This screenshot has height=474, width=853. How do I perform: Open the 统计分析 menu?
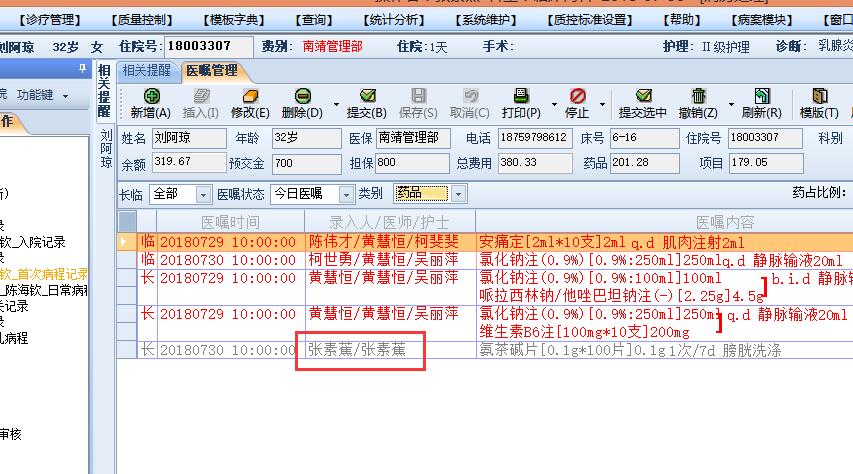(x=394, y=20)
